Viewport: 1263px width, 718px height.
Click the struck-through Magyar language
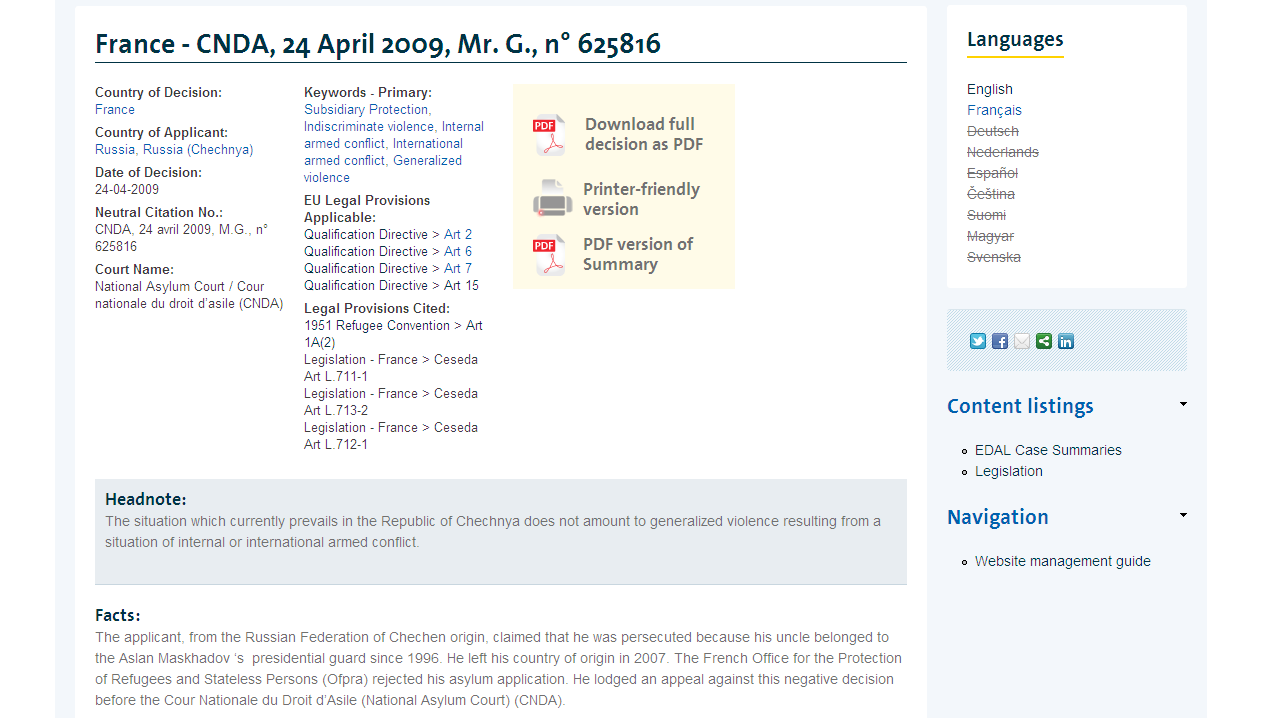pyautogui.click(x=990, y=236)
